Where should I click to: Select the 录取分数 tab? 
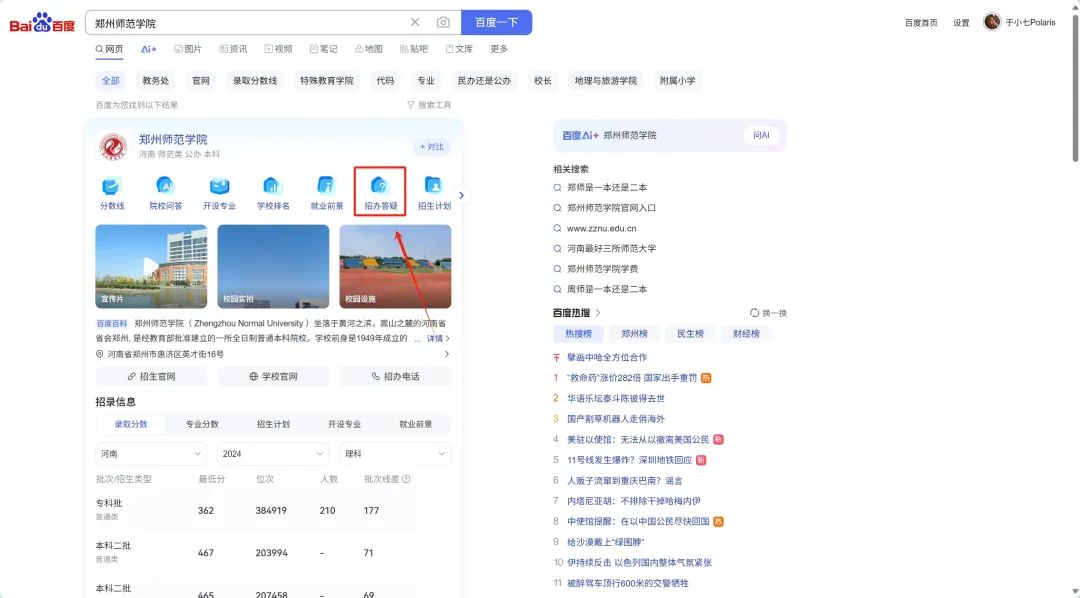click(x=131, y=424)
